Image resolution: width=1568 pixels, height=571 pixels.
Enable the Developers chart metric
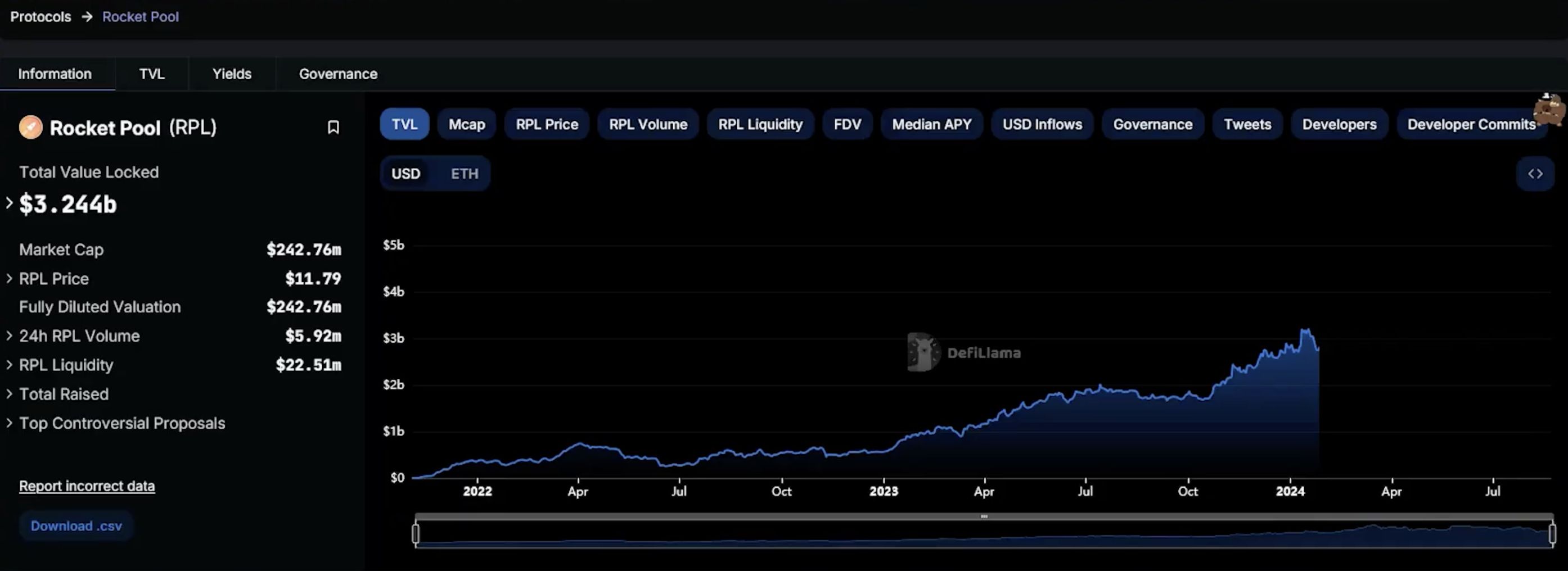coord(1339,124)
